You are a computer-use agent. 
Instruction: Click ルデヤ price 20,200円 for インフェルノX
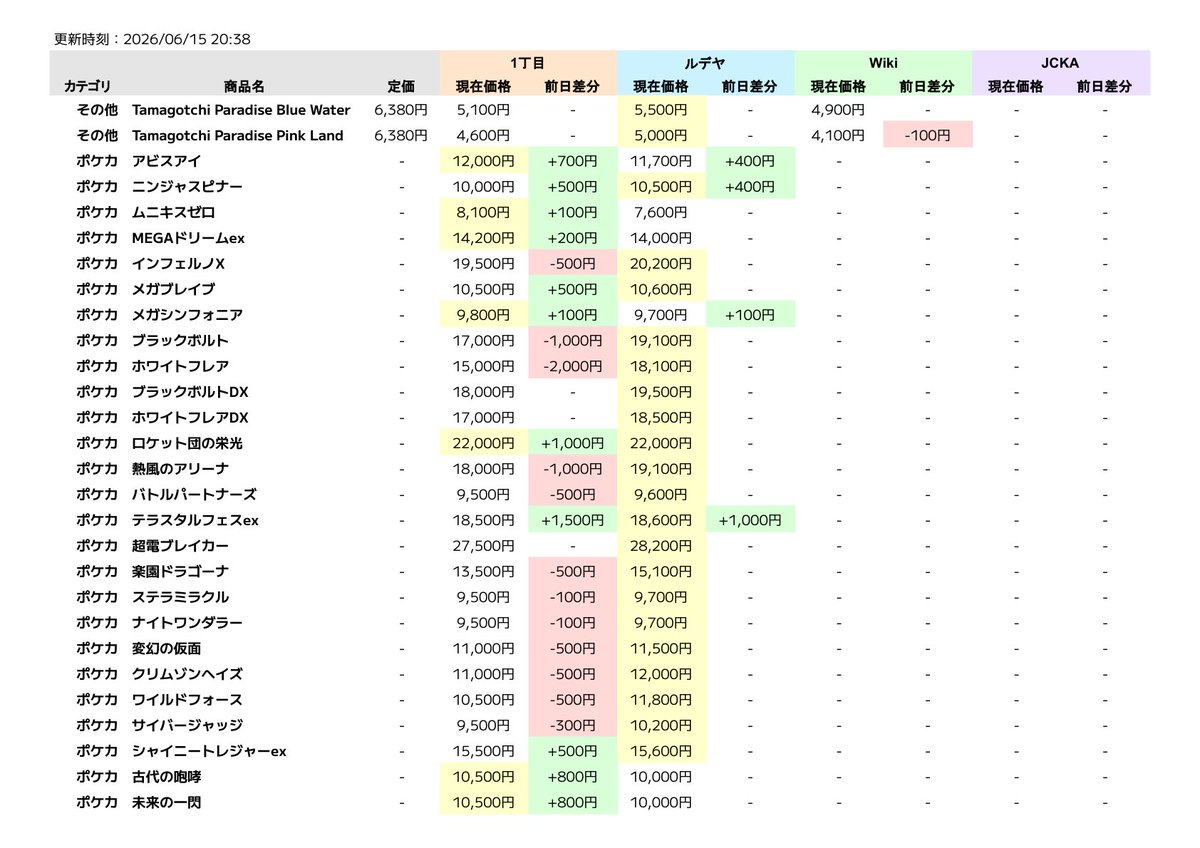pos(661,264)
